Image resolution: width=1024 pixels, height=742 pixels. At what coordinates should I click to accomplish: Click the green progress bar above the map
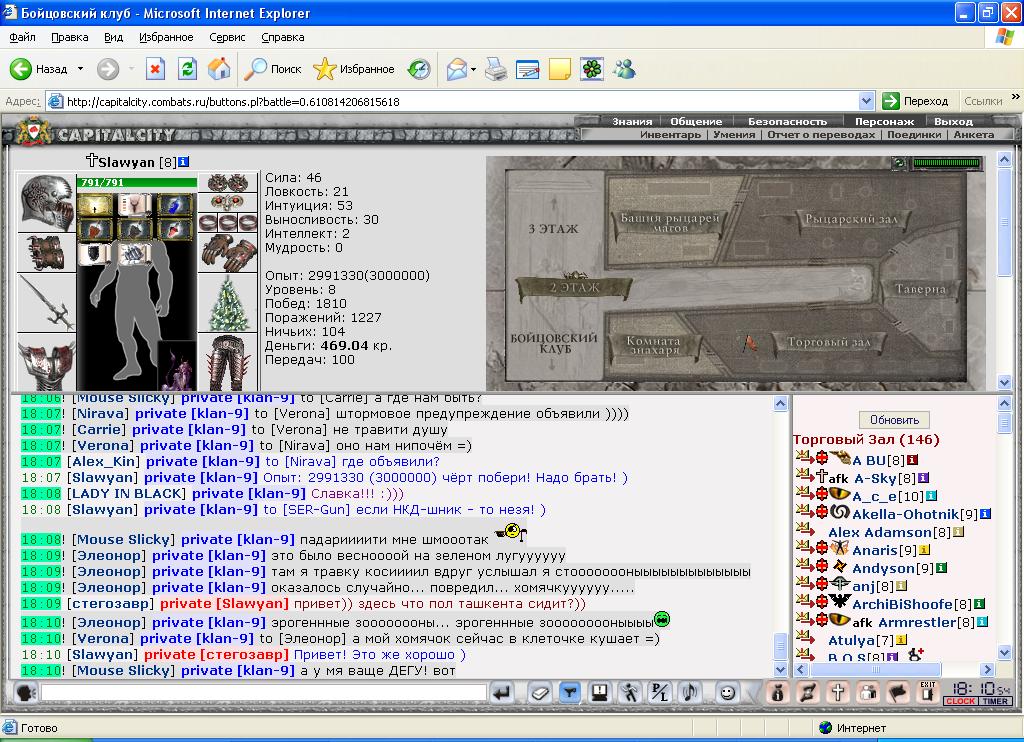(x=946, y=163)
